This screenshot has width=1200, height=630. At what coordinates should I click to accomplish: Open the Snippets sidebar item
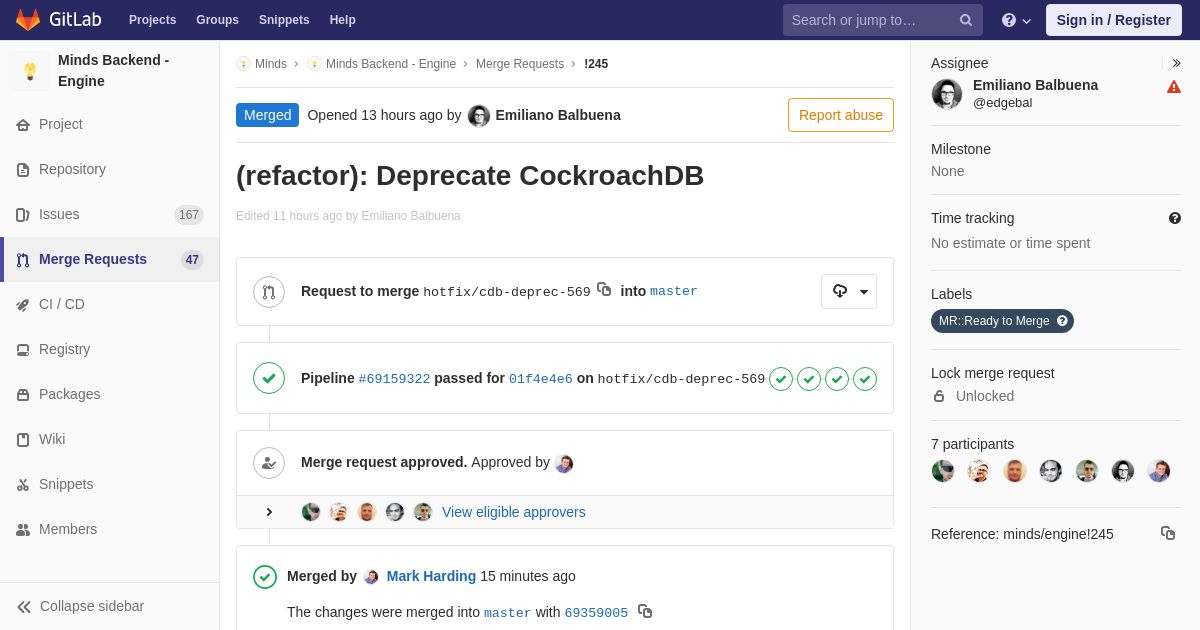(x=110, y=484)
